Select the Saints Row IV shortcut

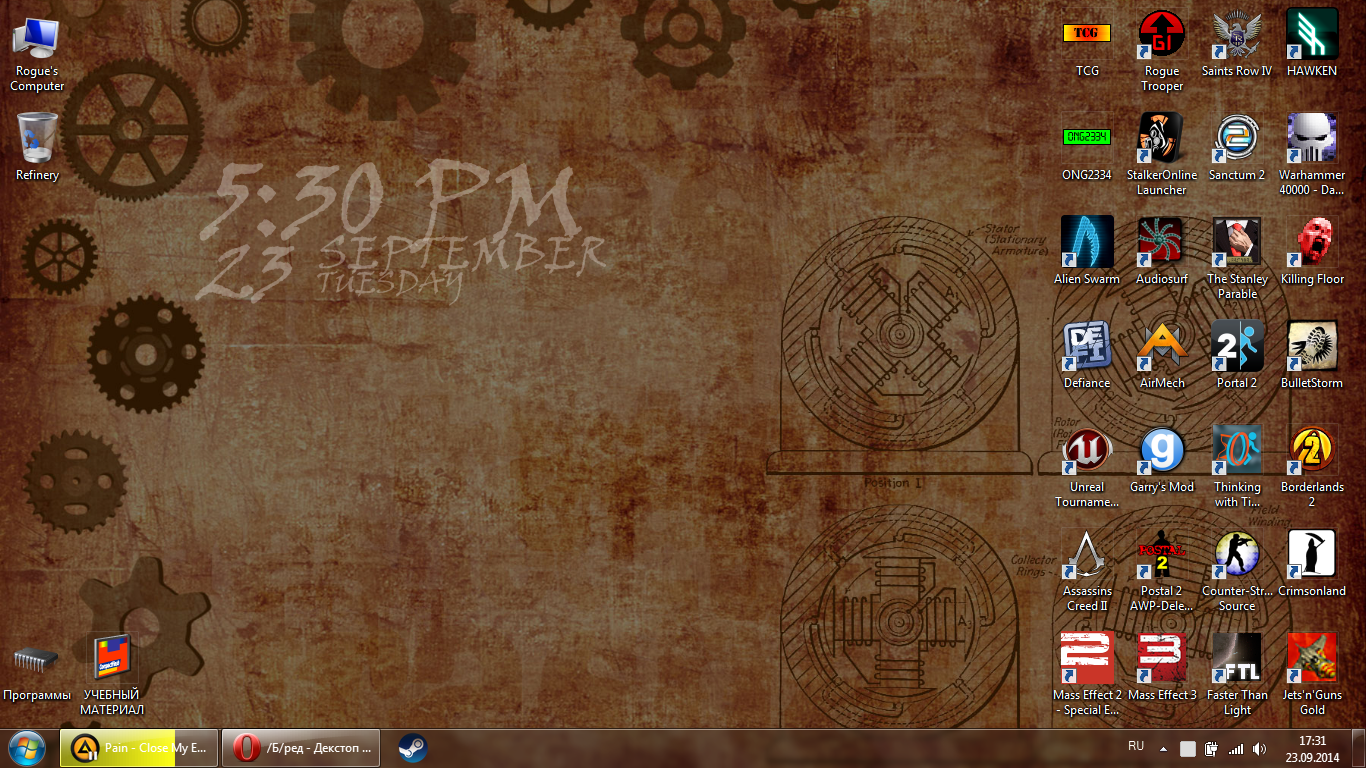coord(1237,45)
